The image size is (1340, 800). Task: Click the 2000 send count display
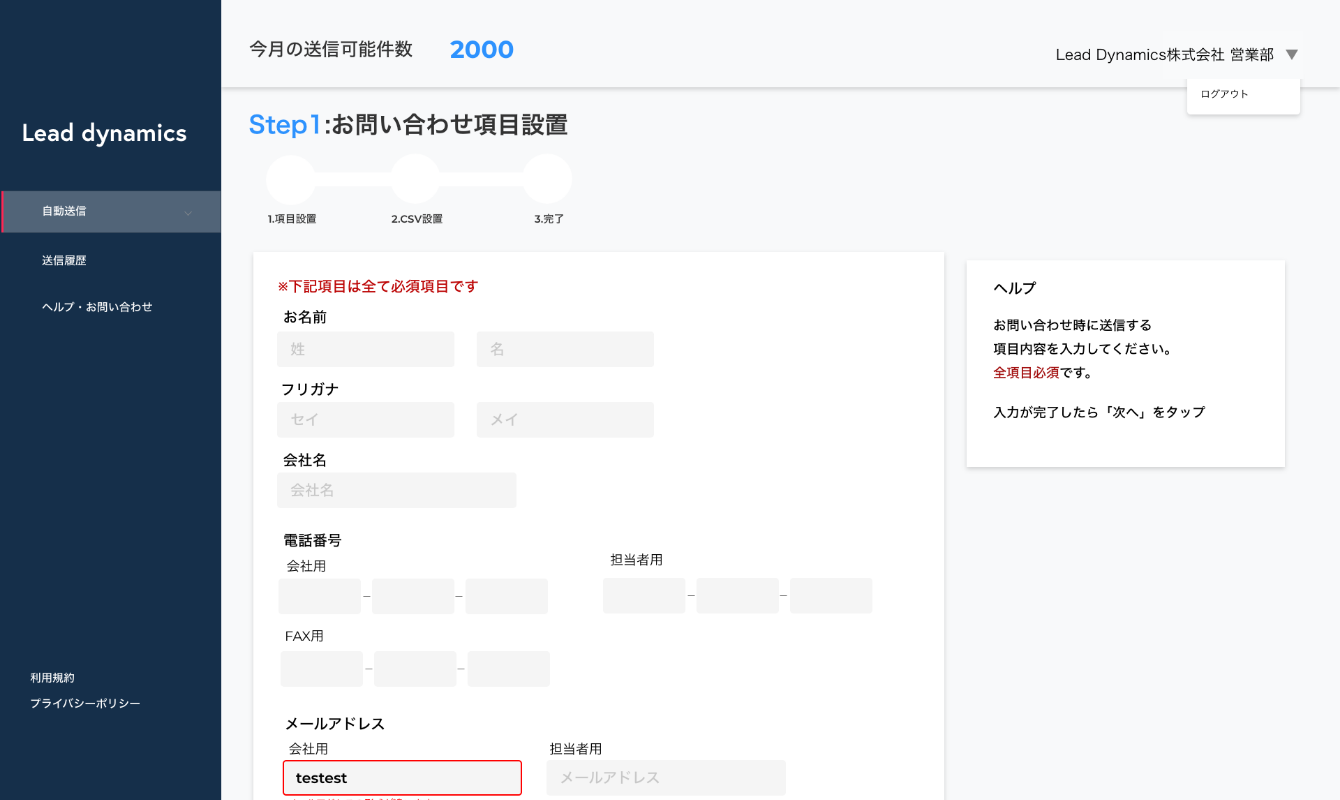click(481, 49)
